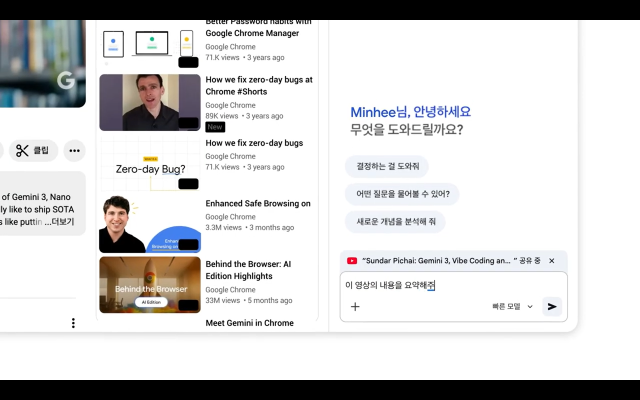Open the Zero-day Bug? video thumbnail
Screen dimensions: 640x400
150,164
